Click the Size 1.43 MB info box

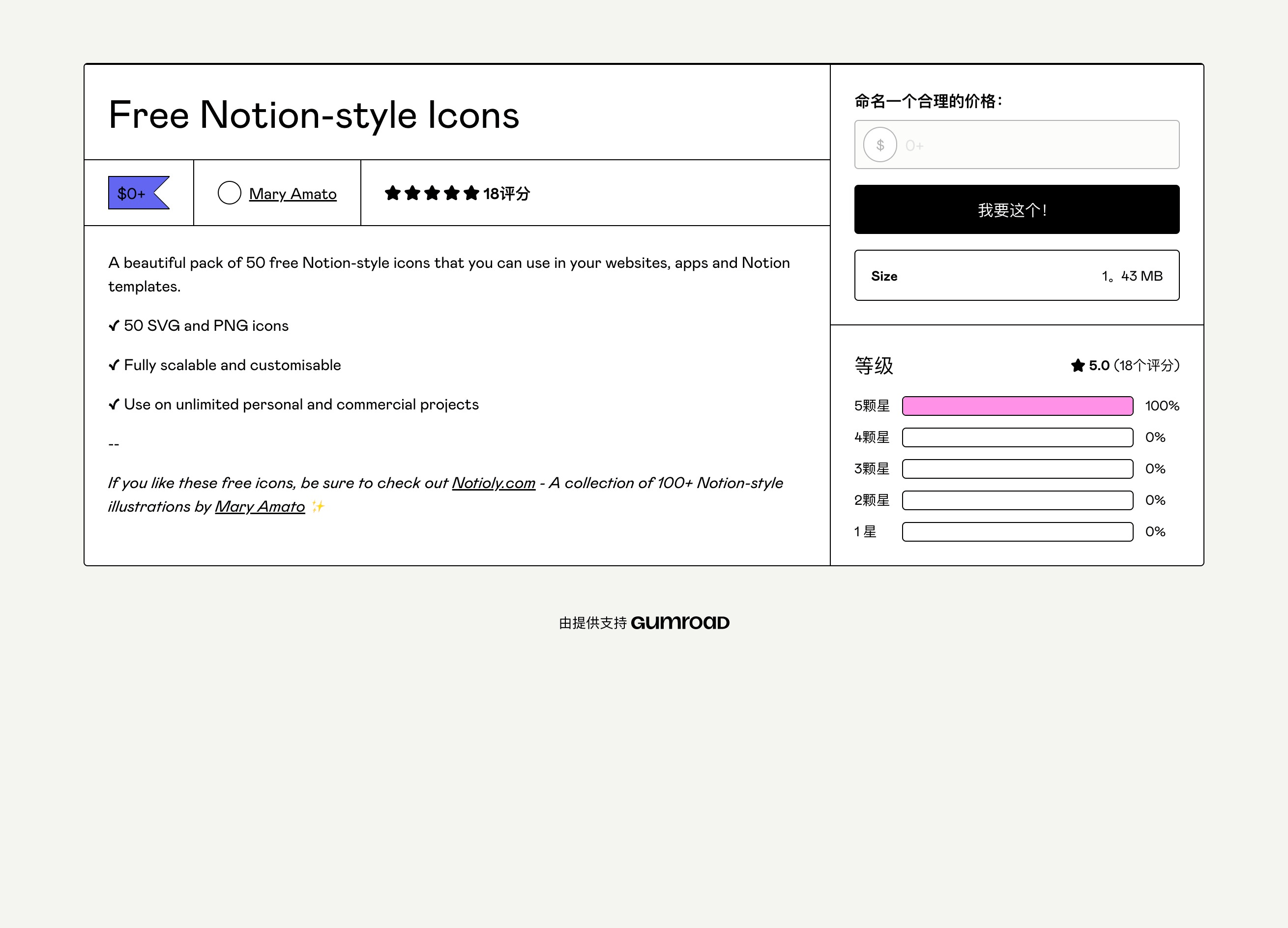tap(1017, 275)
